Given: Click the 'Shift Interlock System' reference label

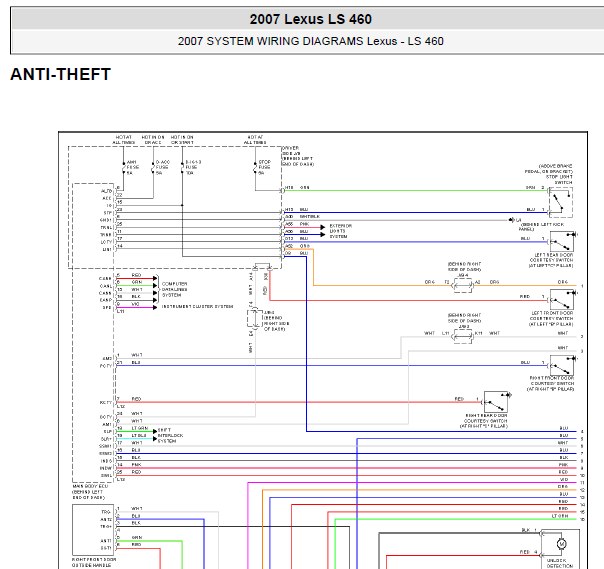Looking at the screenshot, I should [170, 435].
